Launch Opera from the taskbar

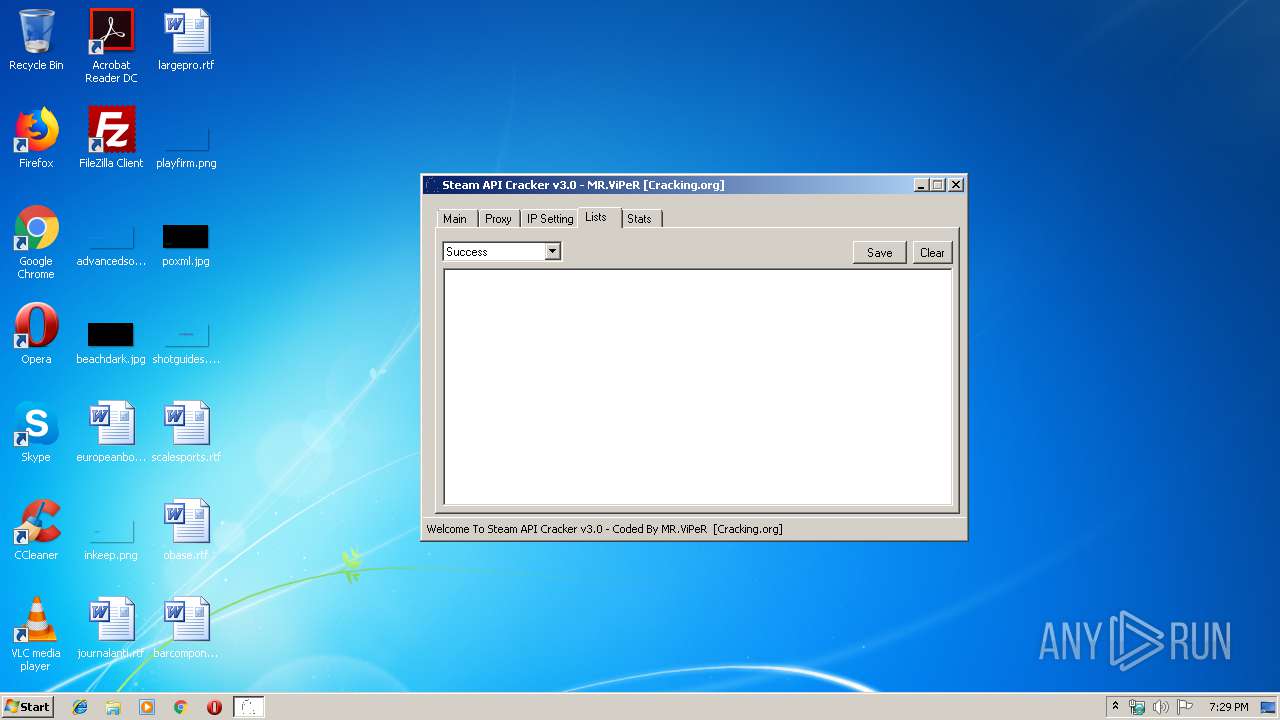click(214, 707)
